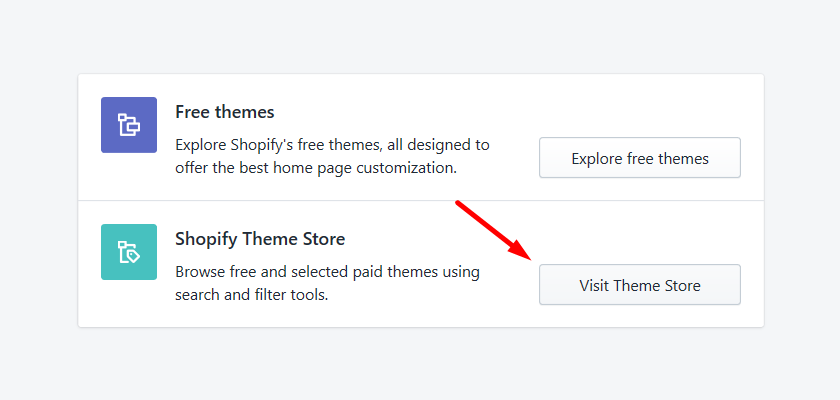This screenshot has height=400, width=840.
Task: Click the white tag glyph inside teal tile
Action: [x=129, y=252]
